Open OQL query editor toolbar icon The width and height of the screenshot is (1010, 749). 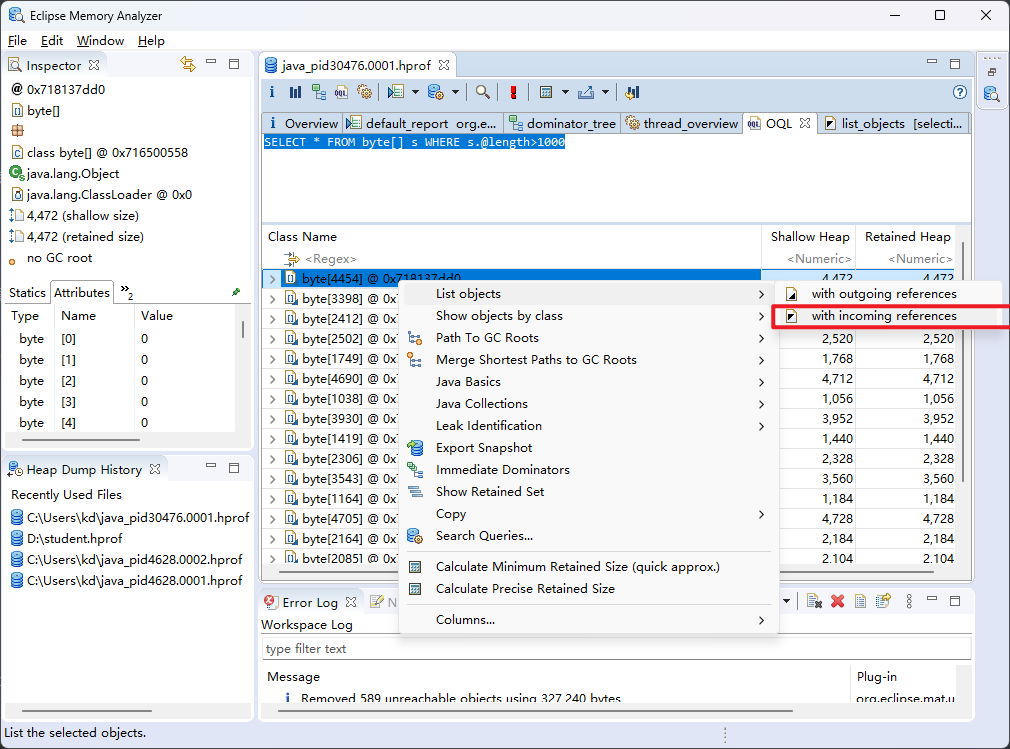click(341, 92)
